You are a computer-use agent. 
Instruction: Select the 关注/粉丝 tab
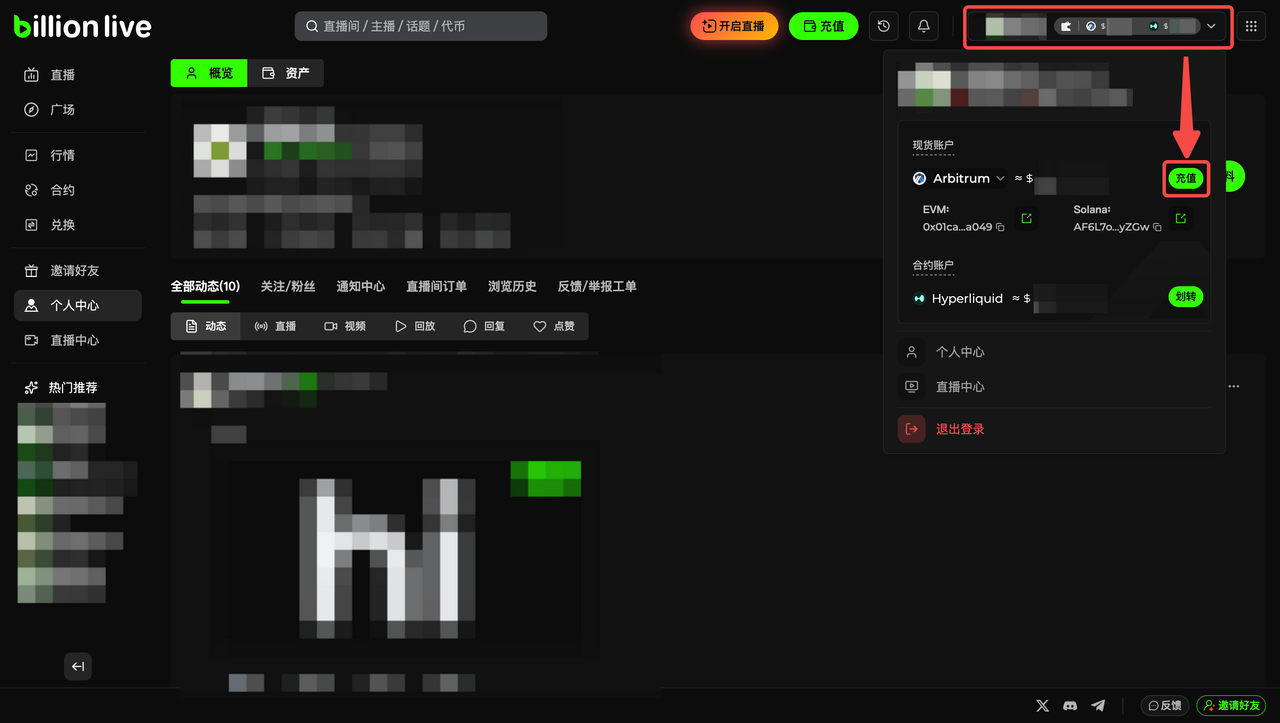[x=288, y=286]
